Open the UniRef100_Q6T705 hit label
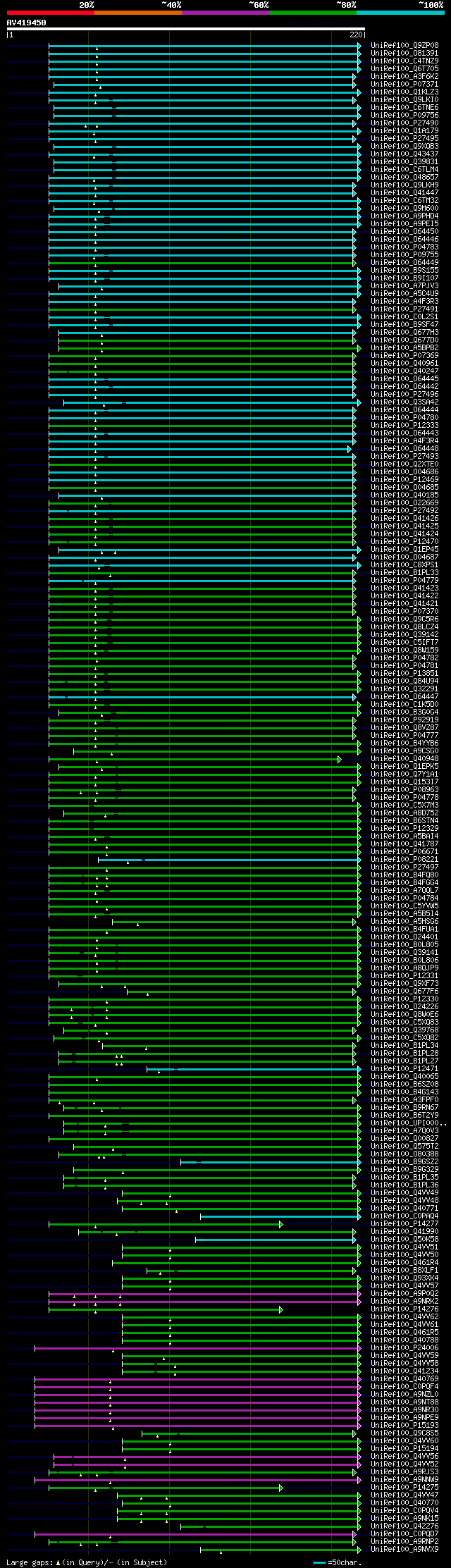The width and height of the screenshot is (451, 1568). click(x=404, y=69)
